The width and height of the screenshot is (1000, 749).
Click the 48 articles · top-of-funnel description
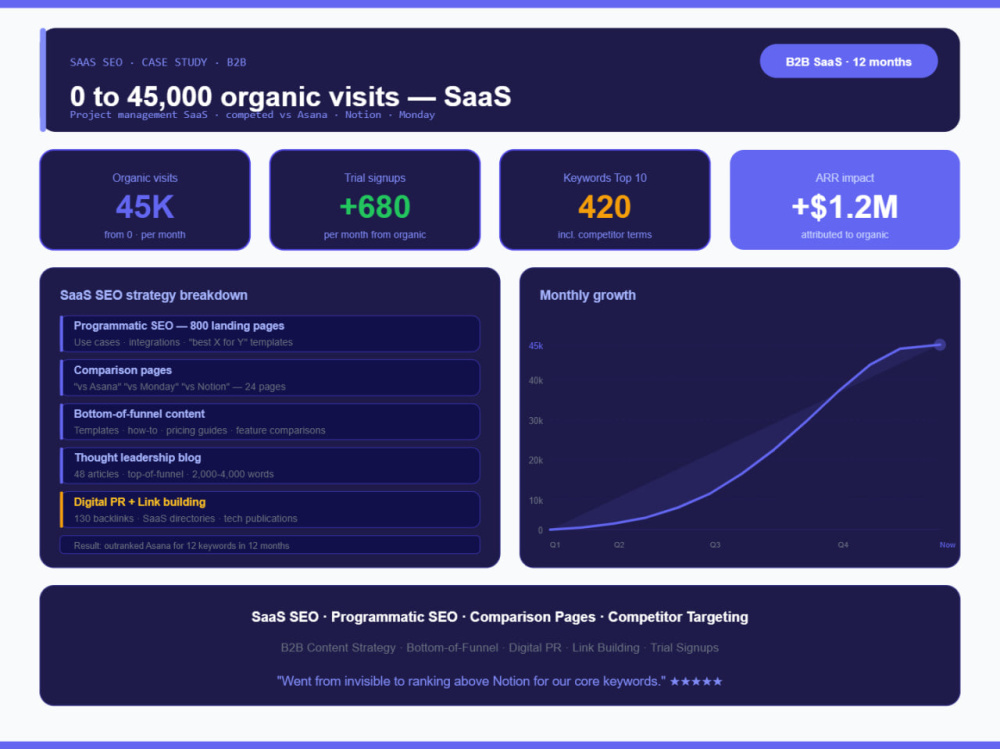coord(173,475)
